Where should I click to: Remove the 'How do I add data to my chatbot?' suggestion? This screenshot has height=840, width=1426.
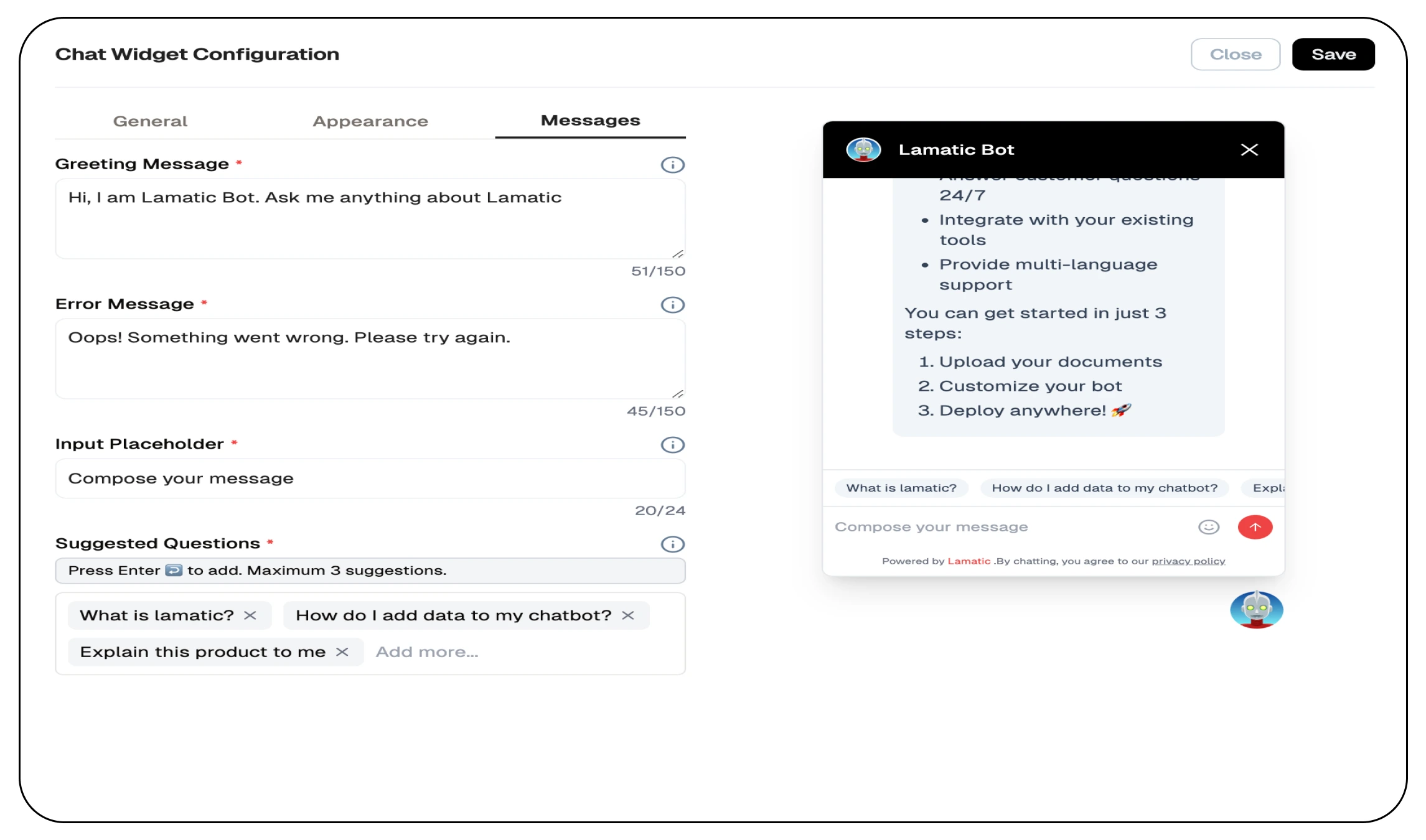pos(629,615)
